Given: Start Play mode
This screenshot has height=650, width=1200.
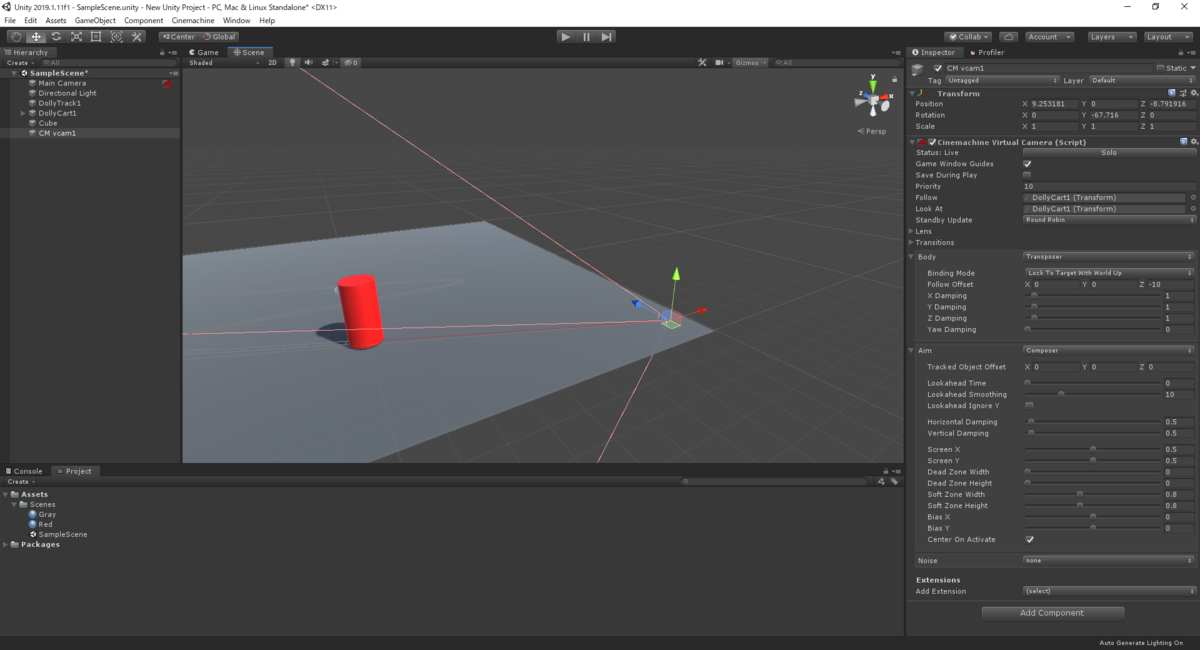Looking at the screenshot, I should pos(566,37).
